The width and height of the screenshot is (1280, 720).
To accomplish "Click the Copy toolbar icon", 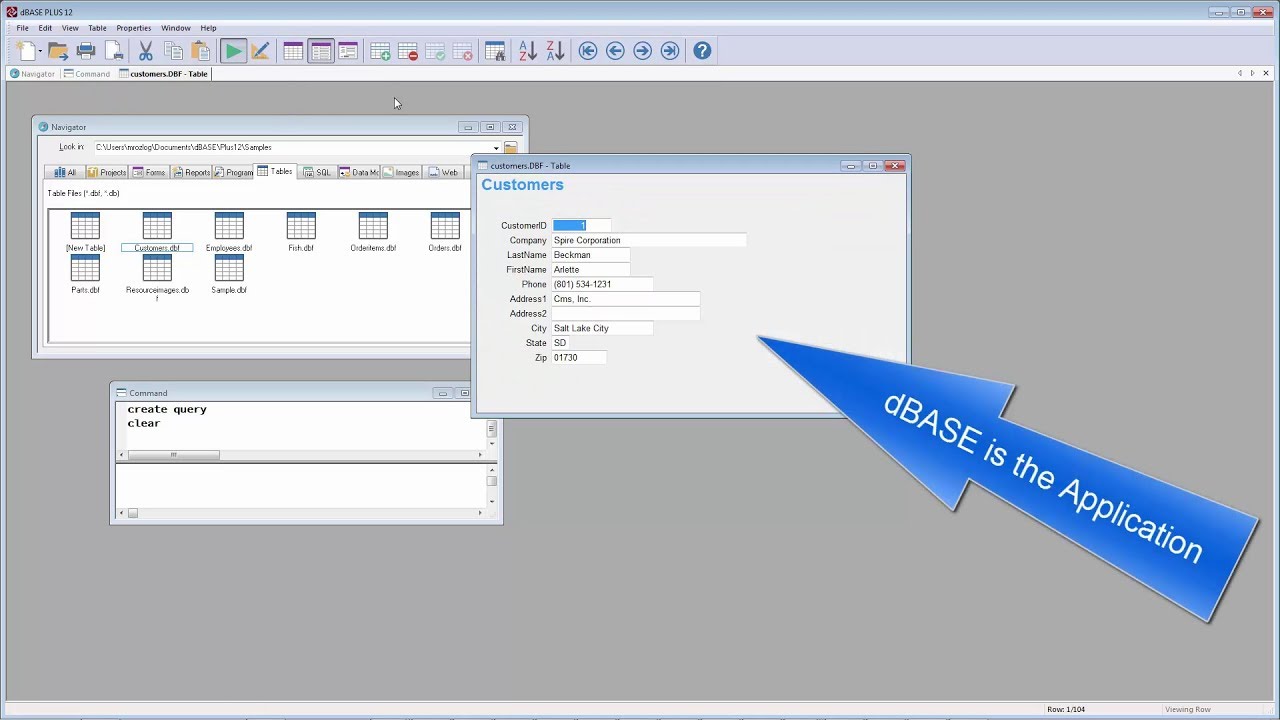I will (x=173, y=51).
